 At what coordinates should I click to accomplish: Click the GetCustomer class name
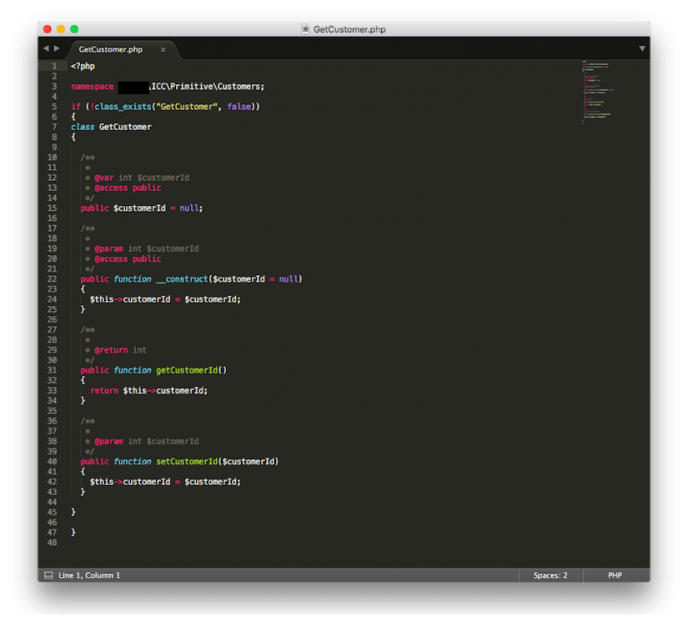pos(125,127)
